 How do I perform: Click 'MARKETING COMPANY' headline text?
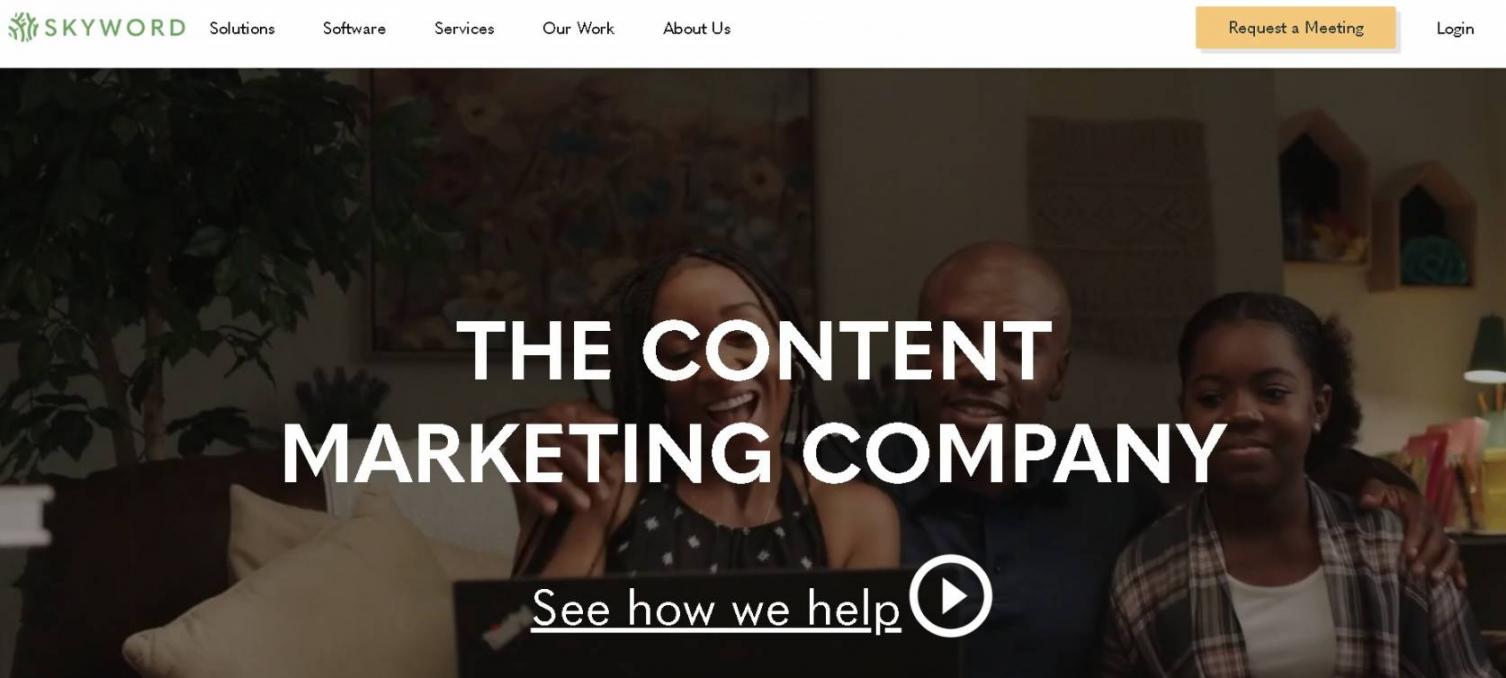(755, 453)
